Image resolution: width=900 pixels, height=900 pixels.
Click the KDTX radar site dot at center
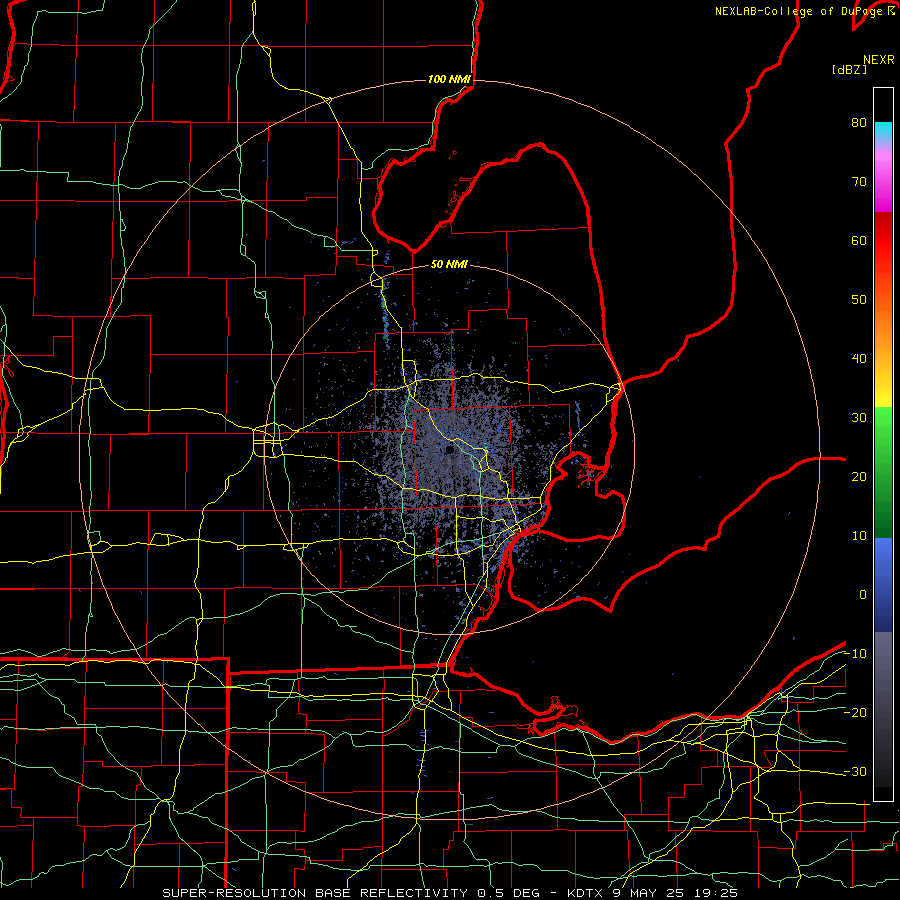(450, 449)
